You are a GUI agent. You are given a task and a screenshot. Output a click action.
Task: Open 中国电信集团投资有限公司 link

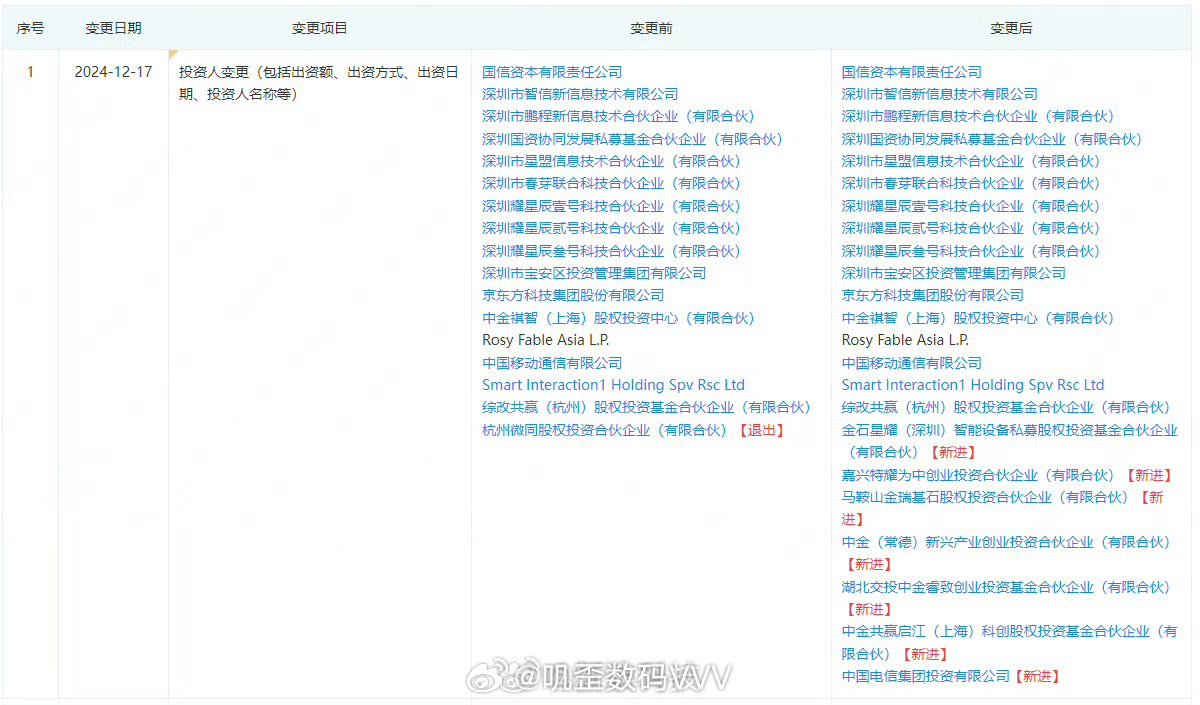coord(926,676)
